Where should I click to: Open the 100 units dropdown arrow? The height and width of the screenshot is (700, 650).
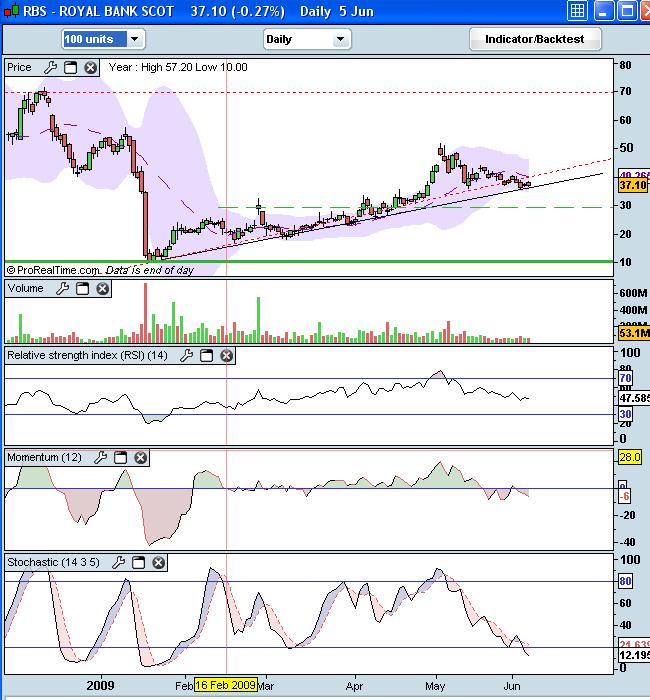point(134,39)
